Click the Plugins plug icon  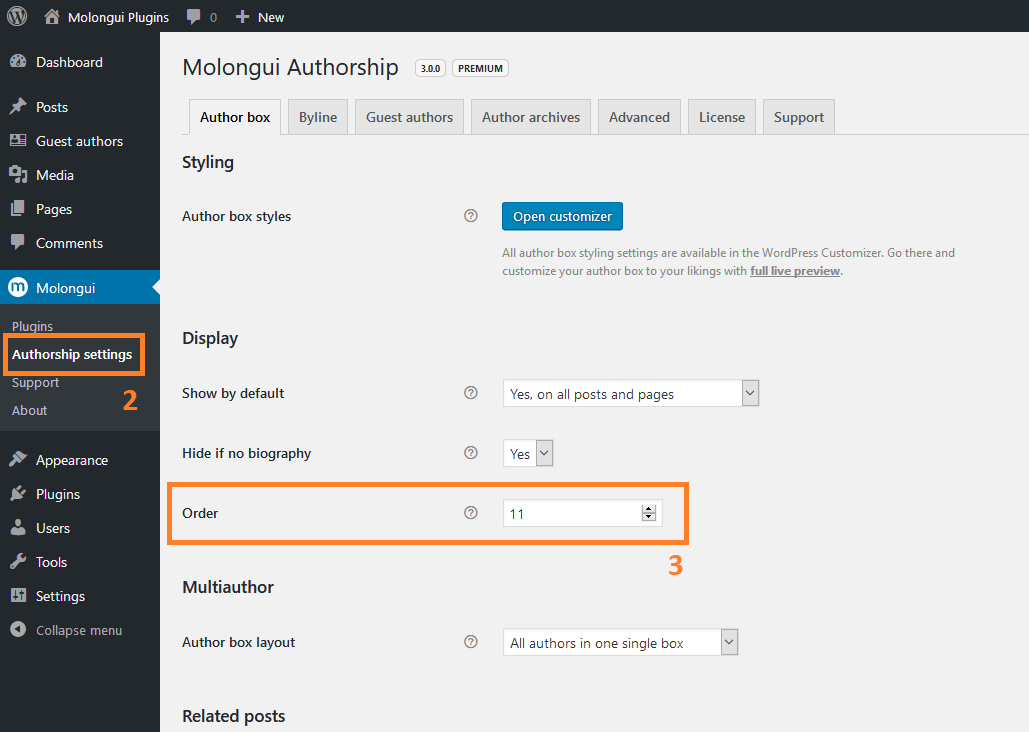(x=18, y=494)
